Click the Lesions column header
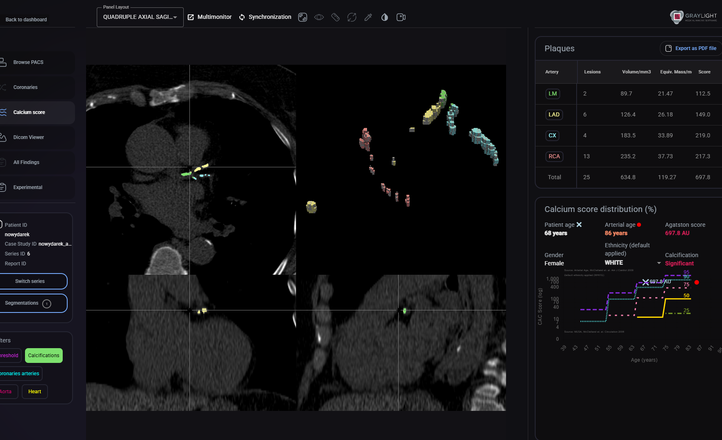The image size is (722, 440). [x=592, y=72]
